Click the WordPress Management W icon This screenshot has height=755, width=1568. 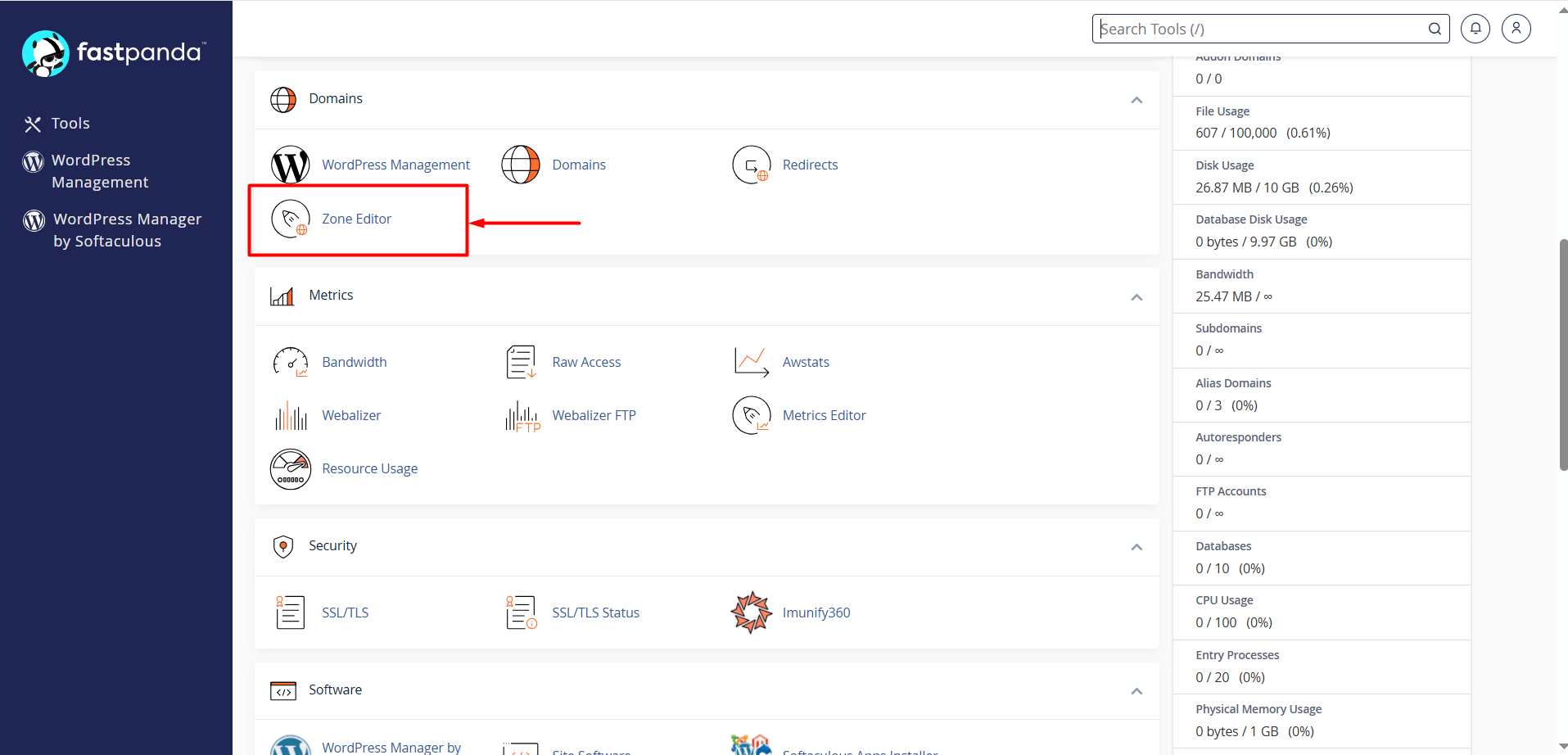click(x=291, y=165)
